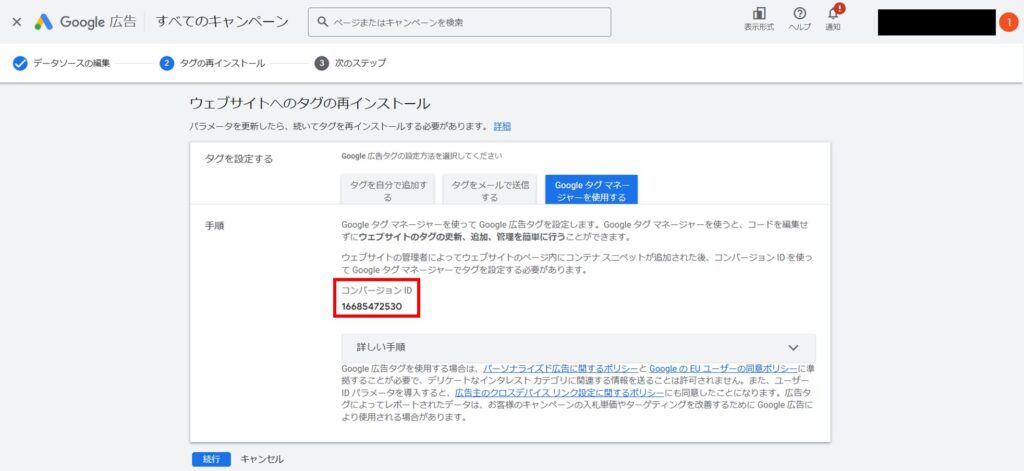Click the search magnifier icon

pos(322,22)
